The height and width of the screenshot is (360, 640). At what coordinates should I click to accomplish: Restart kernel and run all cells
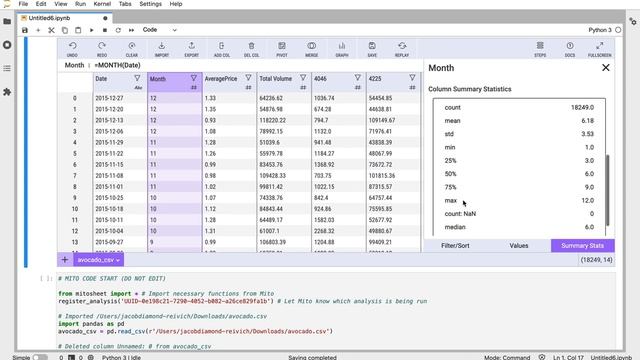[x=131, y=30]
